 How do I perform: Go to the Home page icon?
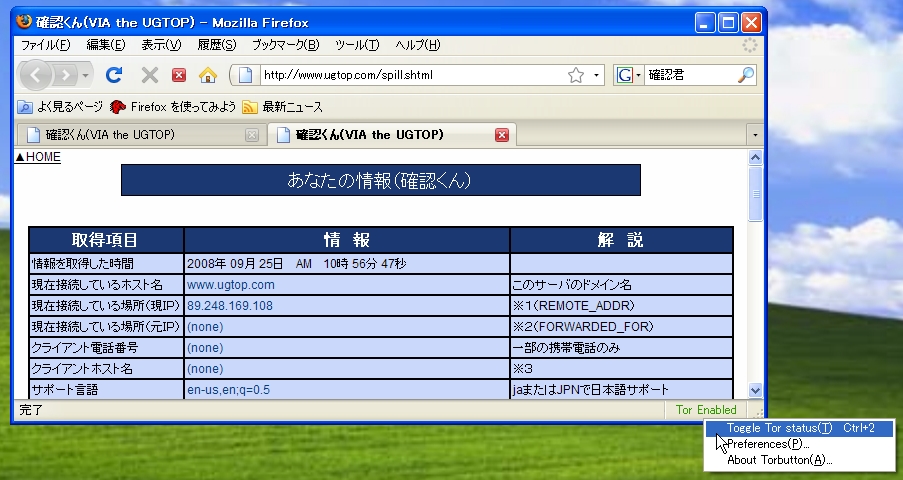click(208, 75)
